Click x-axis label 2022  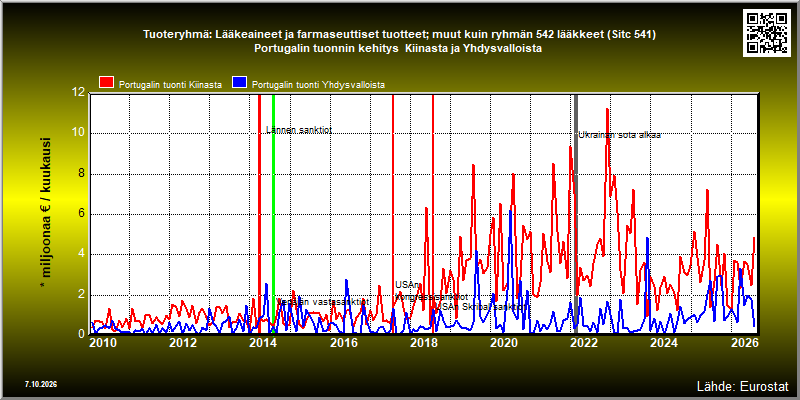(584, 342)
